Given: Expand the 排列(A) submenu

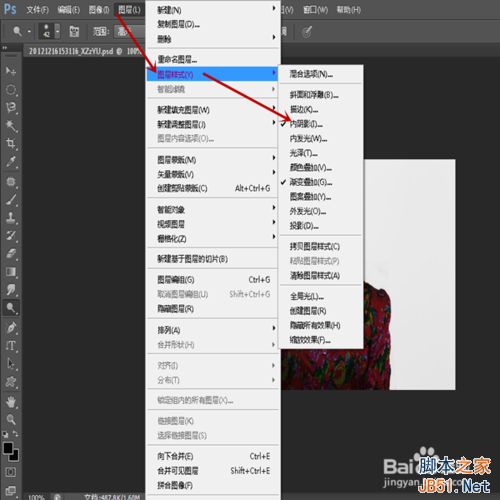Looking at the screenshot, I should pyautogui.click(x=212, y=330).
